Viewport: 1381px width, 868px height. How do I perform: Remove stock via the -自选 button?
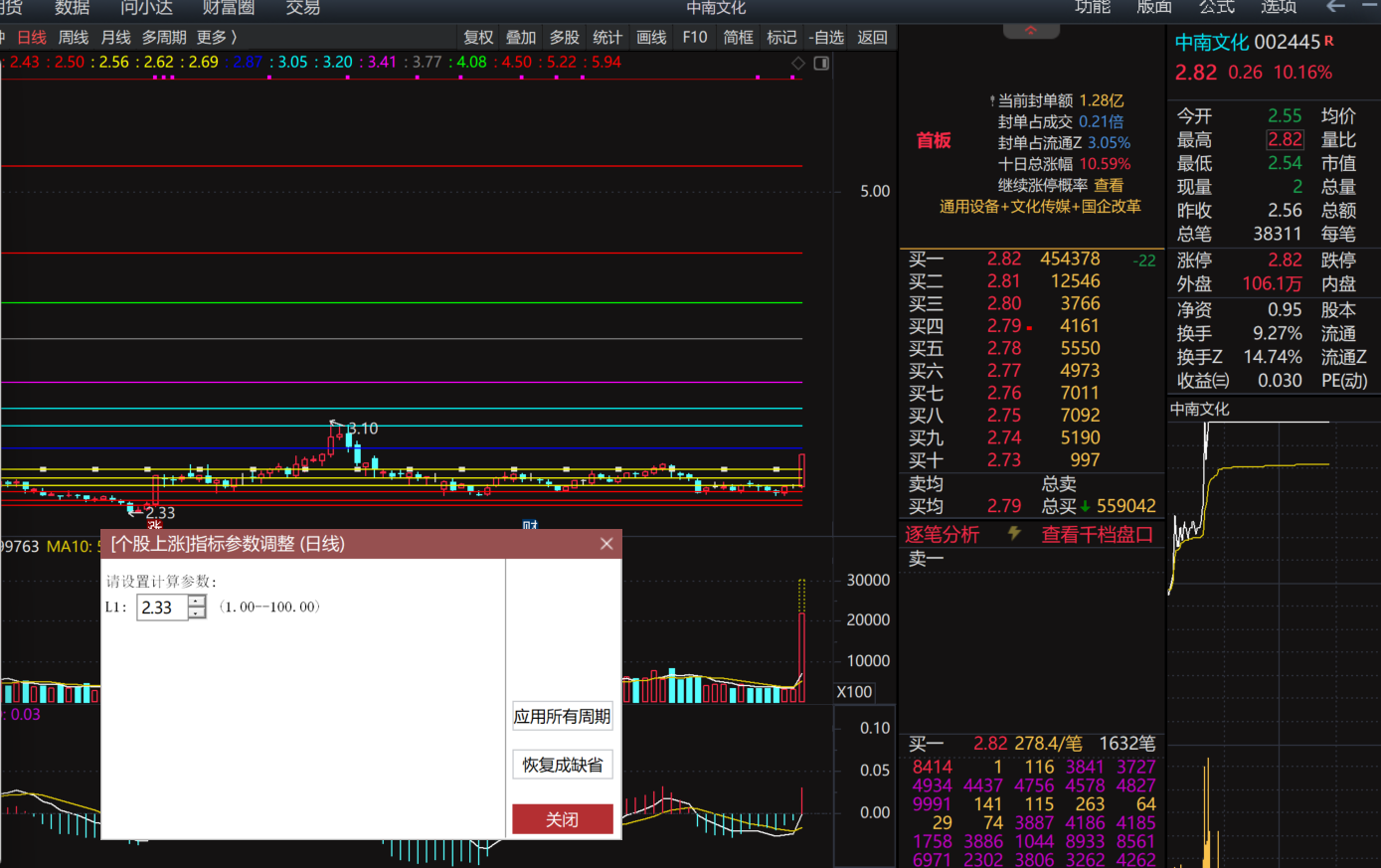825,38
